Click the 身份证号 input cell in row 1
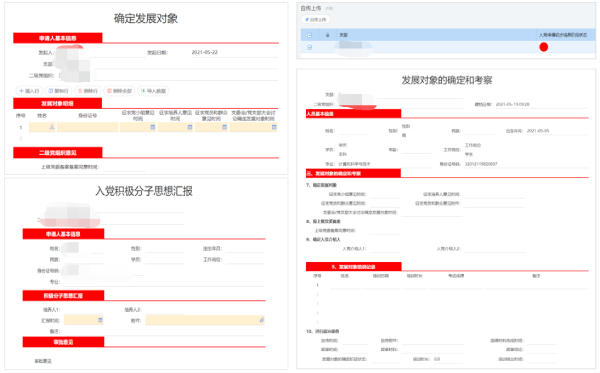This screenshot has height=373, width=600. [88, 127]
